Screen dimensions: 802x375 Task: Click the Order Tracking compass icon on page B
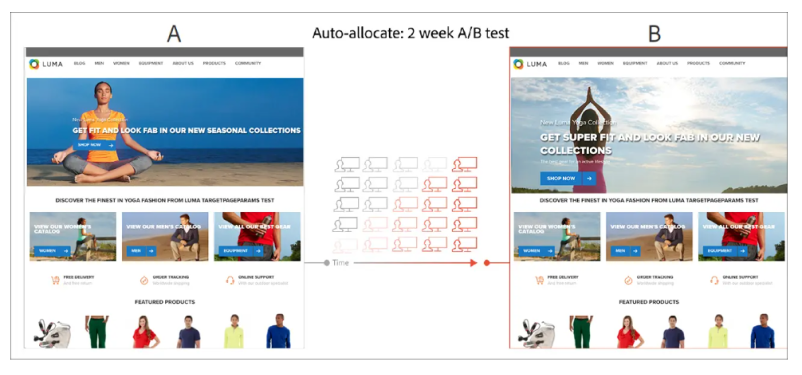628,280
